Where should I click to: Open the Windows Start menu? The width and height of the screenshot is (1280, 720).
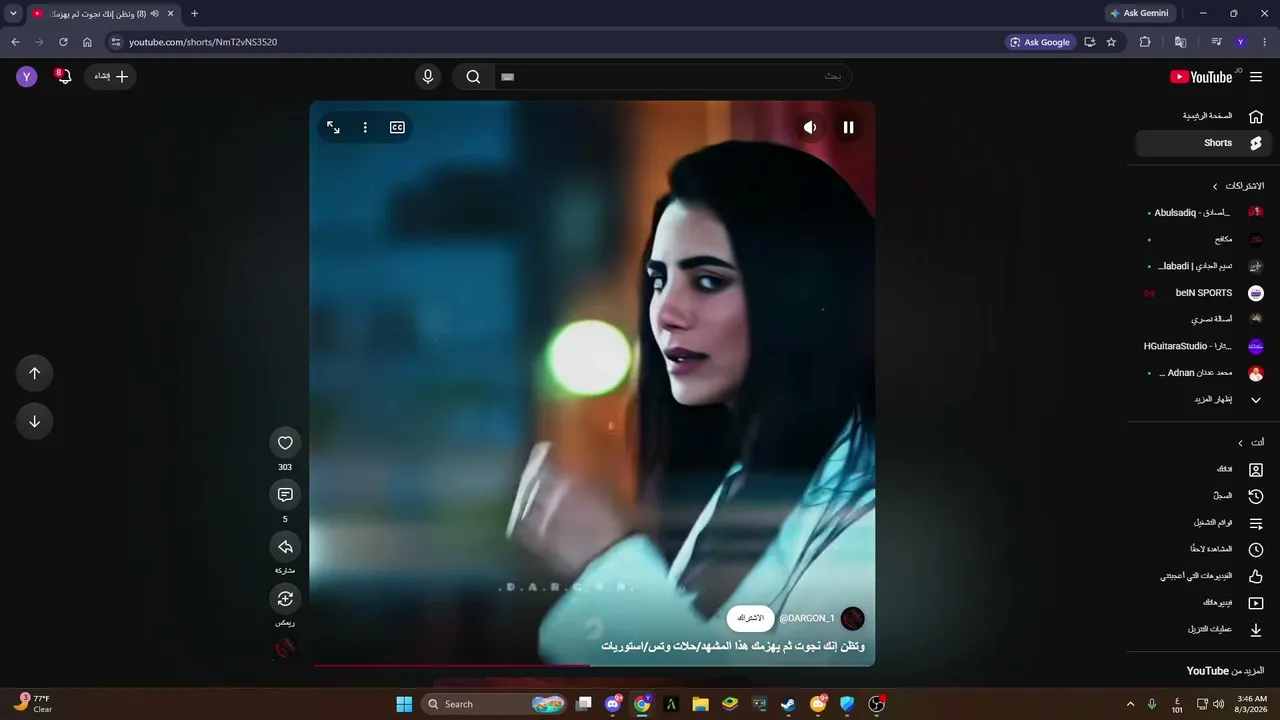pyautogui.click(x=404, y=704)
